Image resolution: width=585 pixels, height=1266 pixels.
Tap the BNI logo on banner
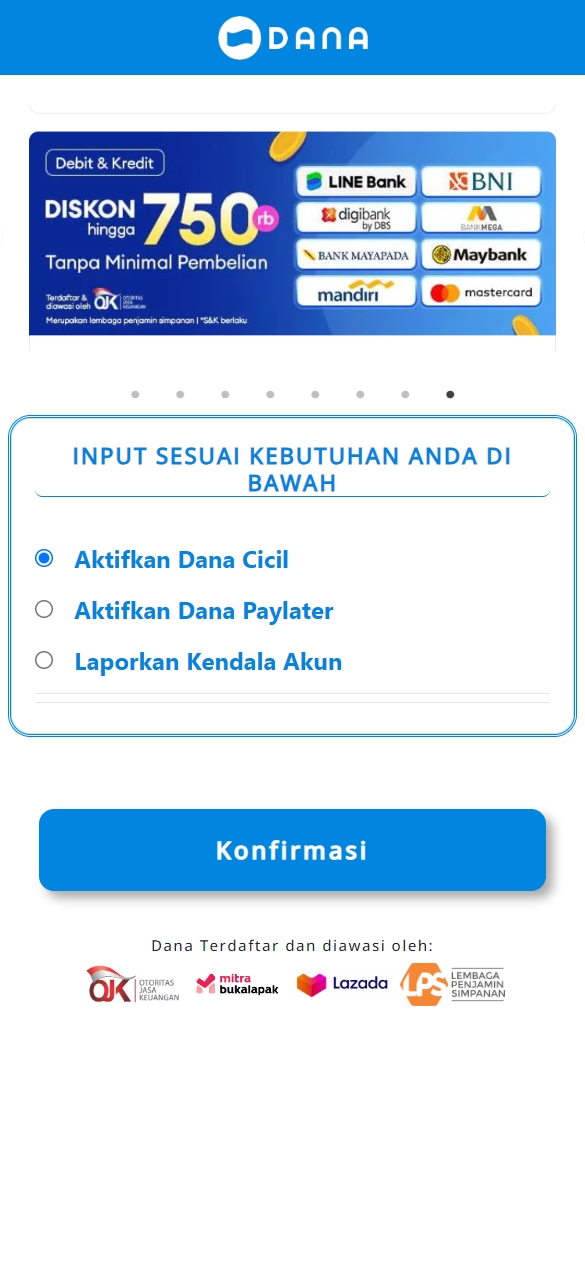pos(481,182)
